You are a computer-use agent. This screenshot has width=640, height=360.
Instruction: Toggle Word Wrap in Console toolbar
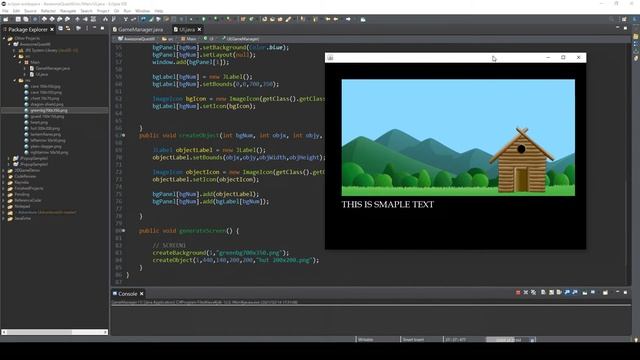tap(559, 292)
